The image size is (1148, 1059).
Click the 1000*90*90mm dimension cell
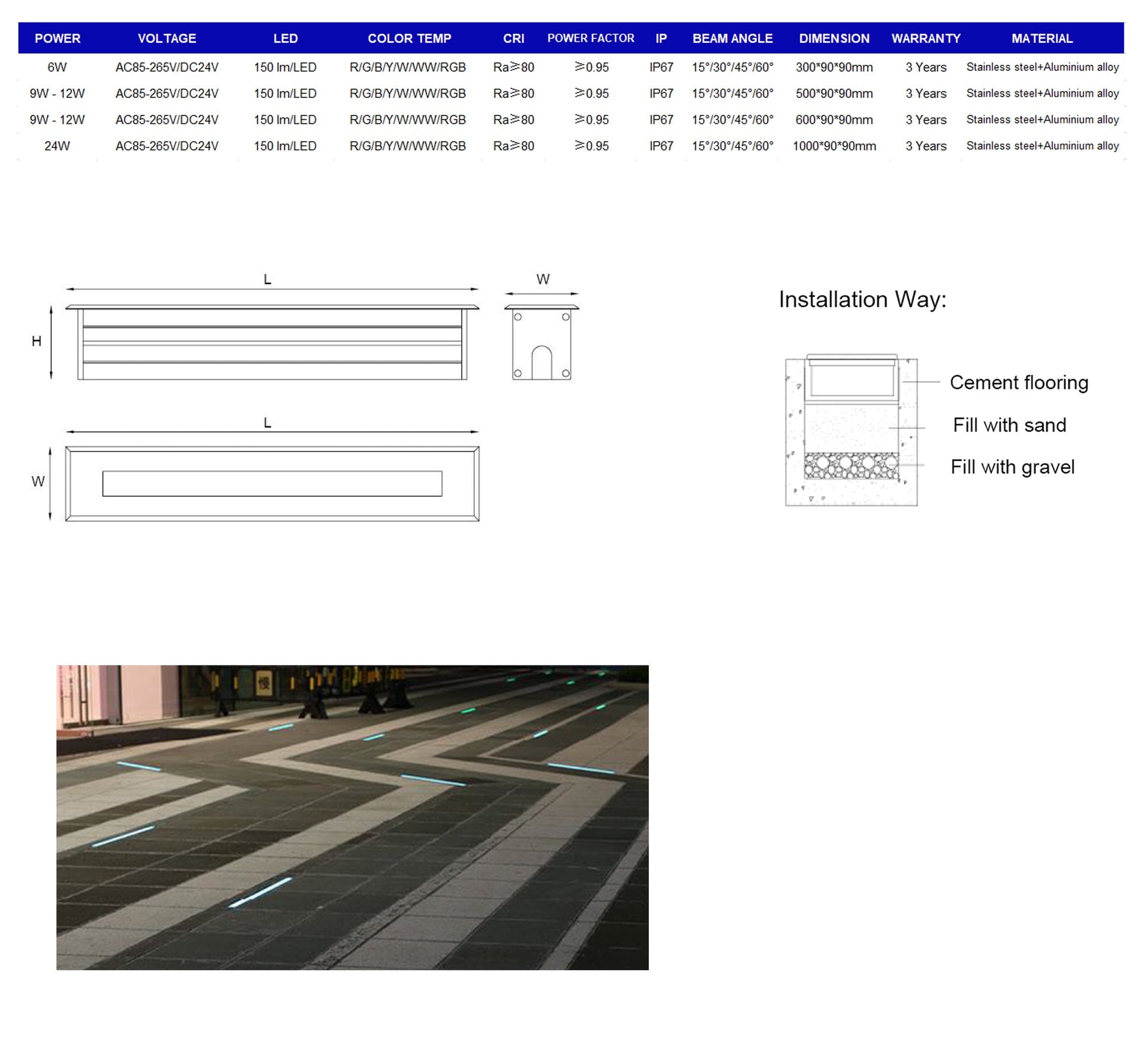(x=834, y=146)
